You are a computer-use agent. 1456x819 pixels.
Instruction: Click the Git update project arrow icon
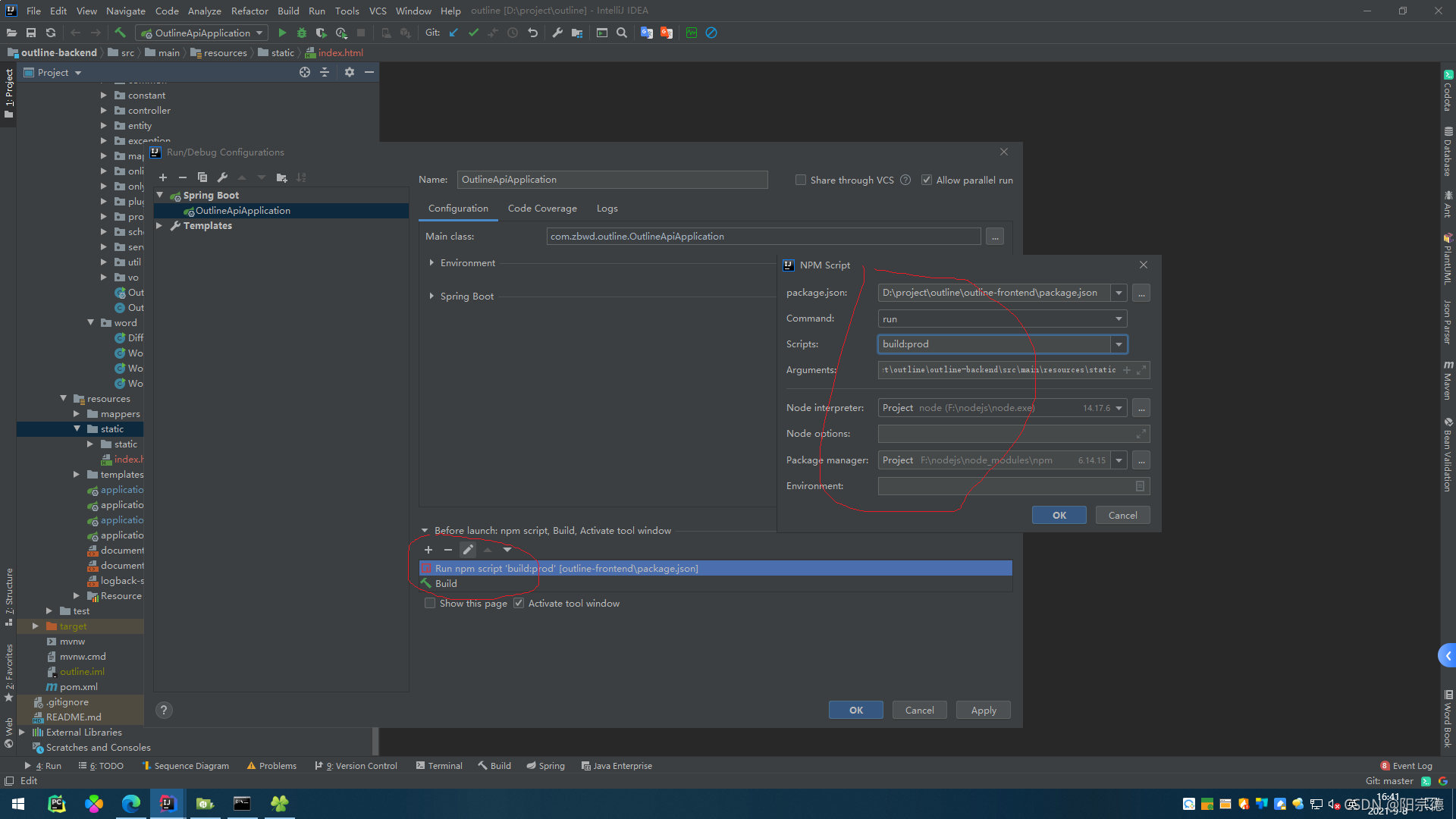(453, 33)
